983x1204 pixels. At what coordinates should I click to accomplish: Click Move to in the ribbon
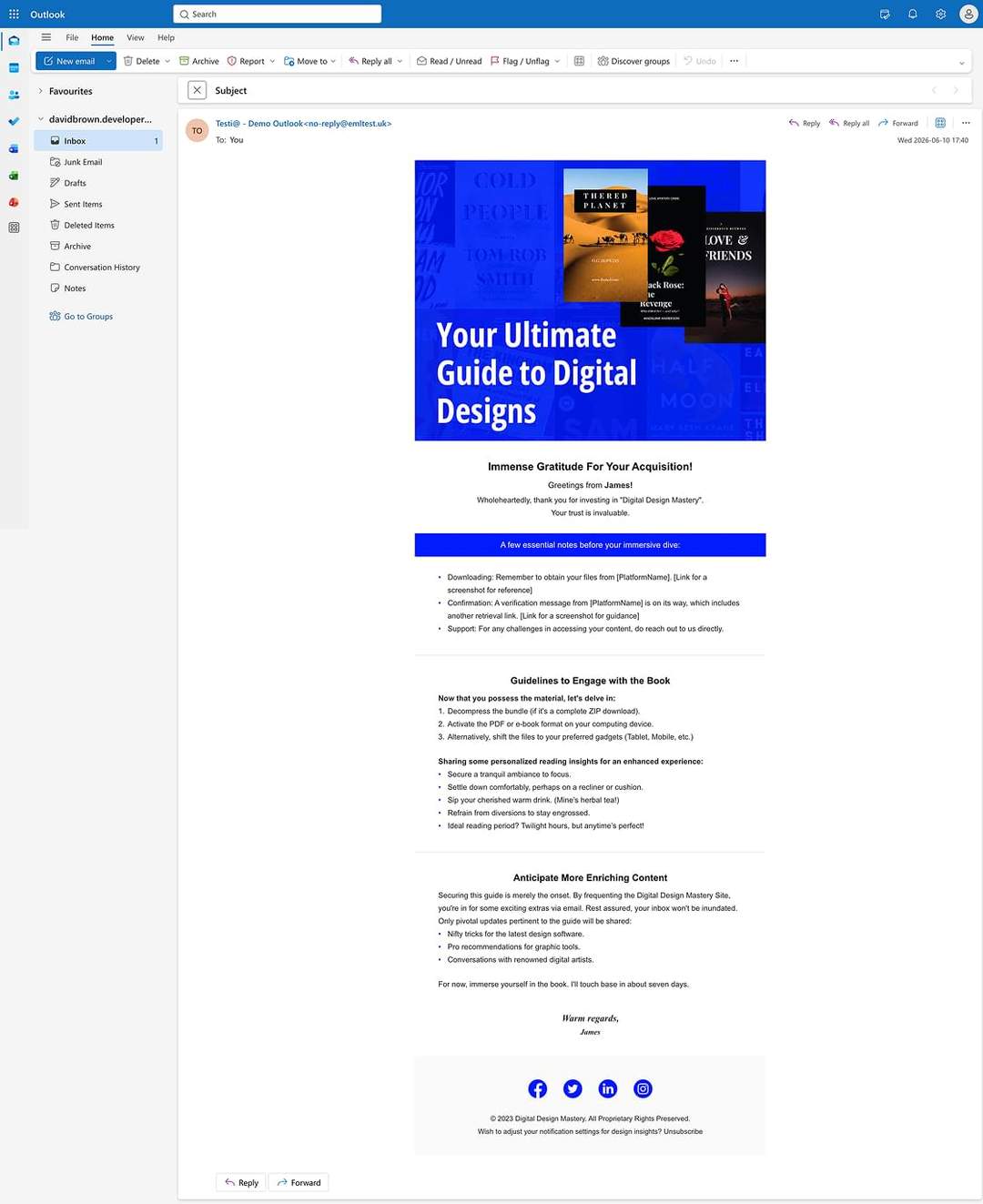306,61
